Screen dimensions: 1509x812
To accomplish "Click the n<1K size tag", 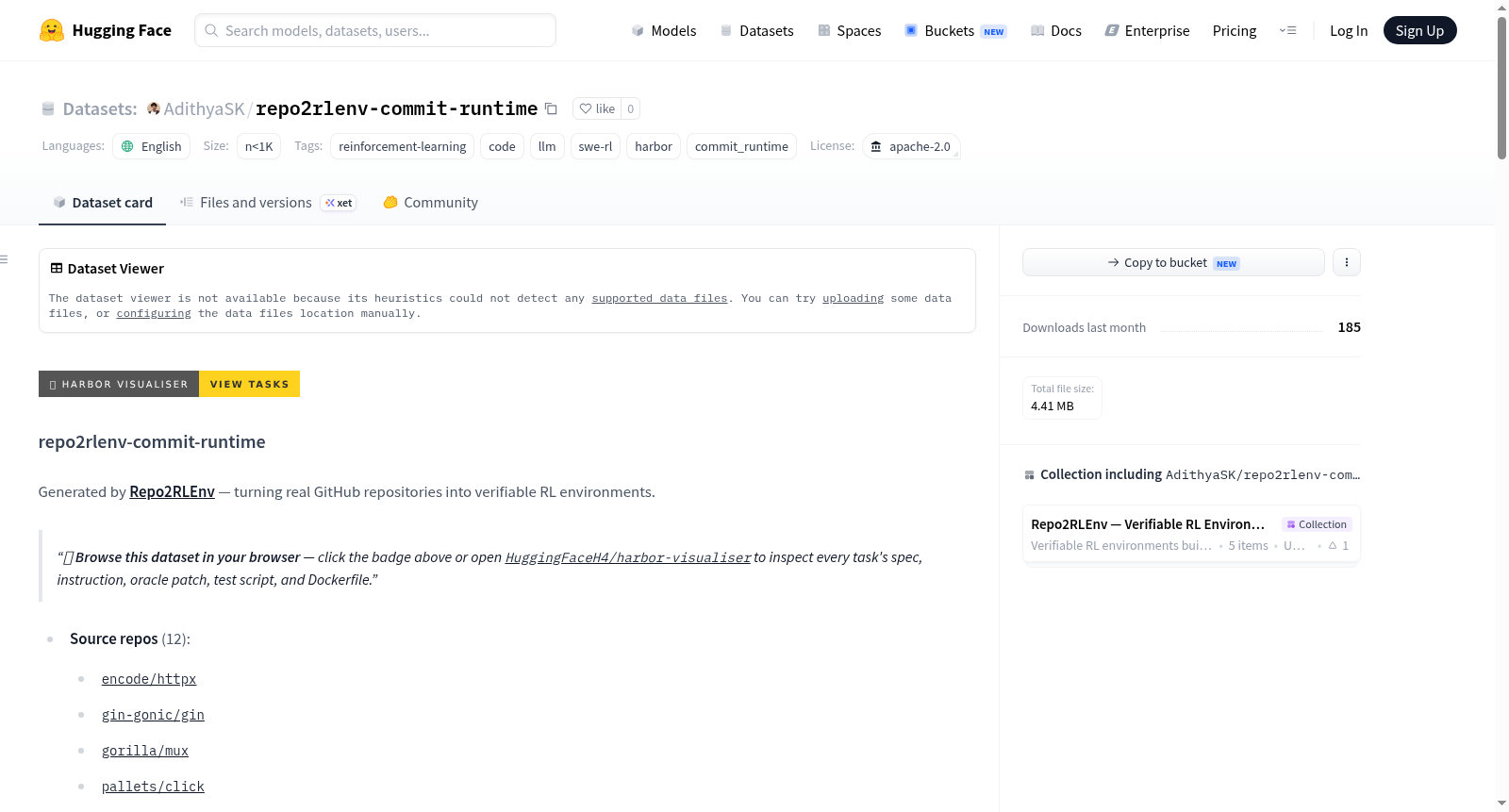I will [x=258, y=146].
